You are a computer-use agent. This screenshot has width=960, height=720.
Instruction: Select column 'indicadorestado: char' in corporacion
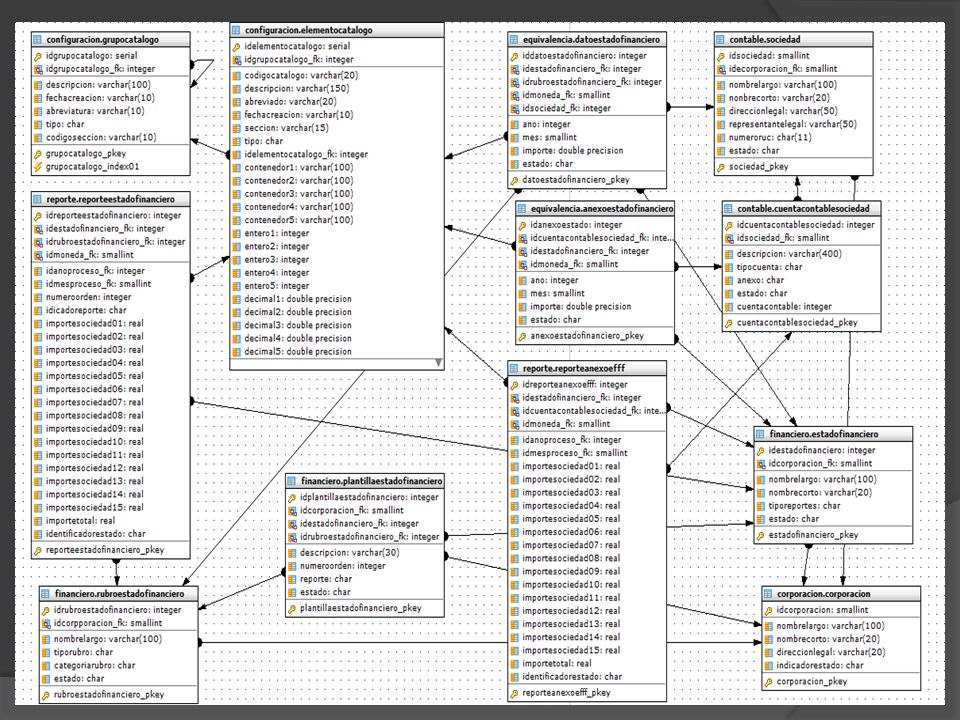[x=820, y=666]
